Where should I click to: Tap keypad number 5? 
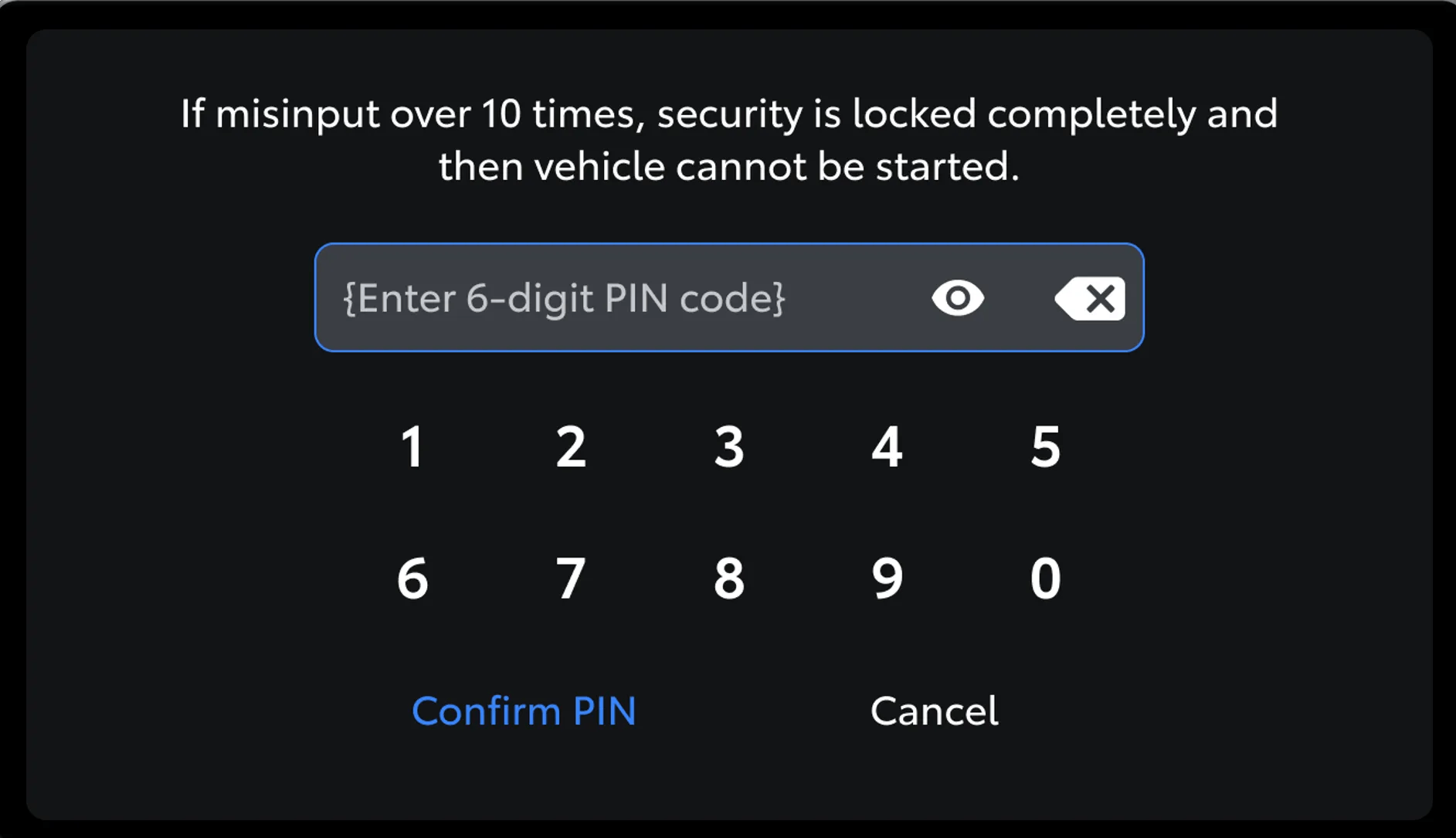point(1045,446)
